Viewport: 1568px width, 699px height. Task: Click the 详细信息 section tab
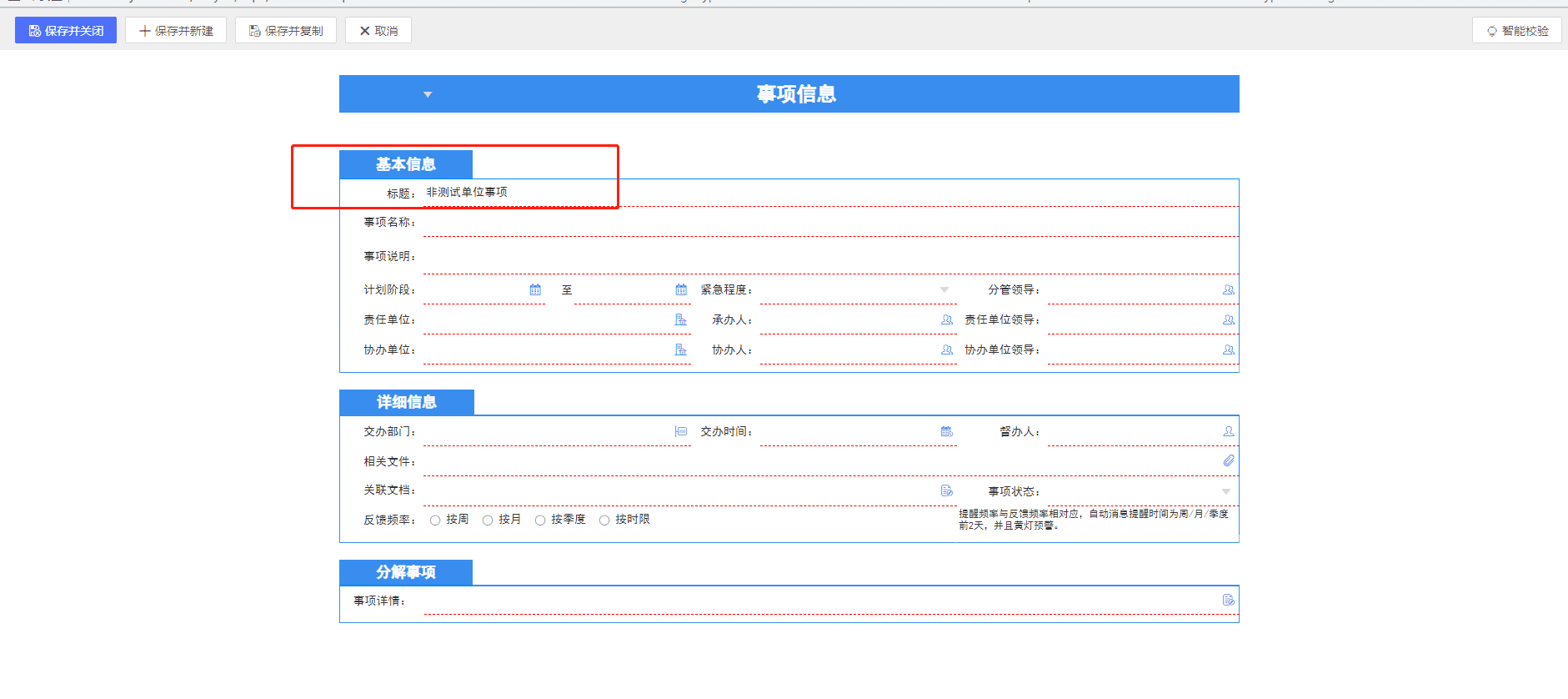(x=407, y=402)
